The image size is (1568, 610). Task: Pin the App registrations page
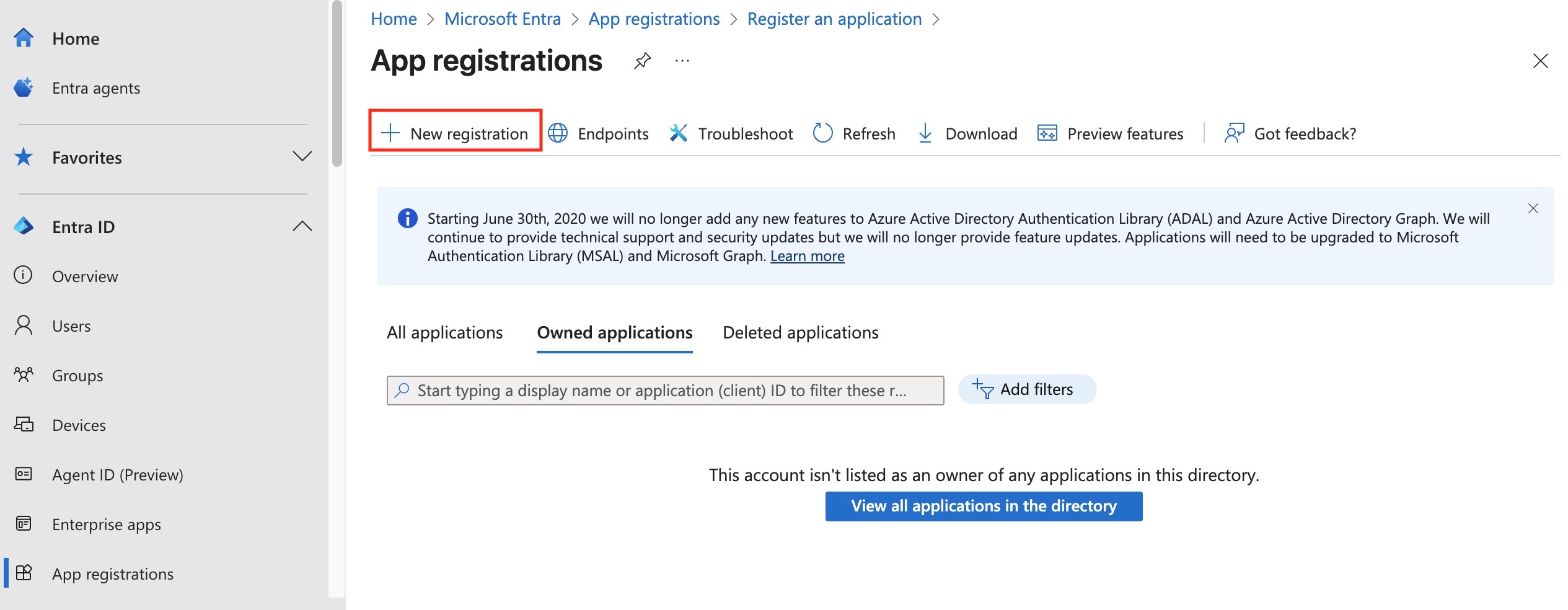point(642,61)
